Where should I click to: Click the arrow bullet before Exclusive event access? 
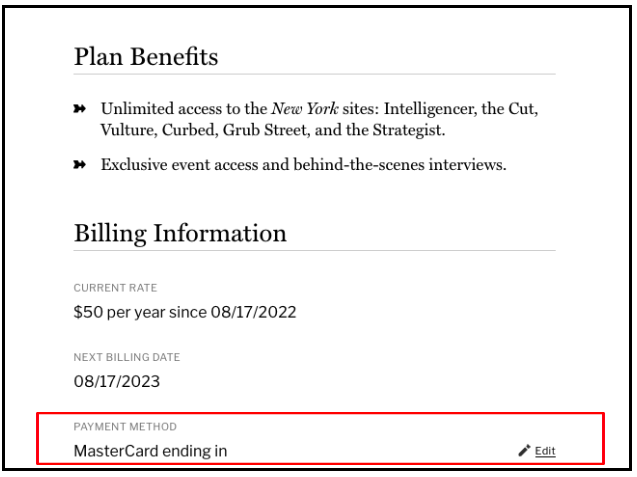click(x=80, y=165)
